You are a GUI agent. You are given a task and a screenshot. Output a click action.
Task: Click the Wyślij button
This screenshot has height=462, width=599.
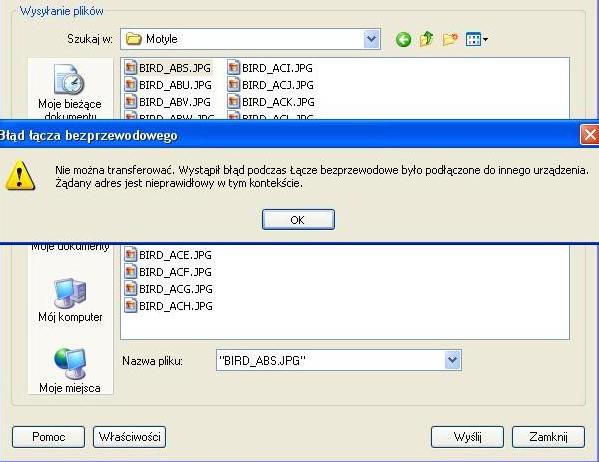coord(467,437)
